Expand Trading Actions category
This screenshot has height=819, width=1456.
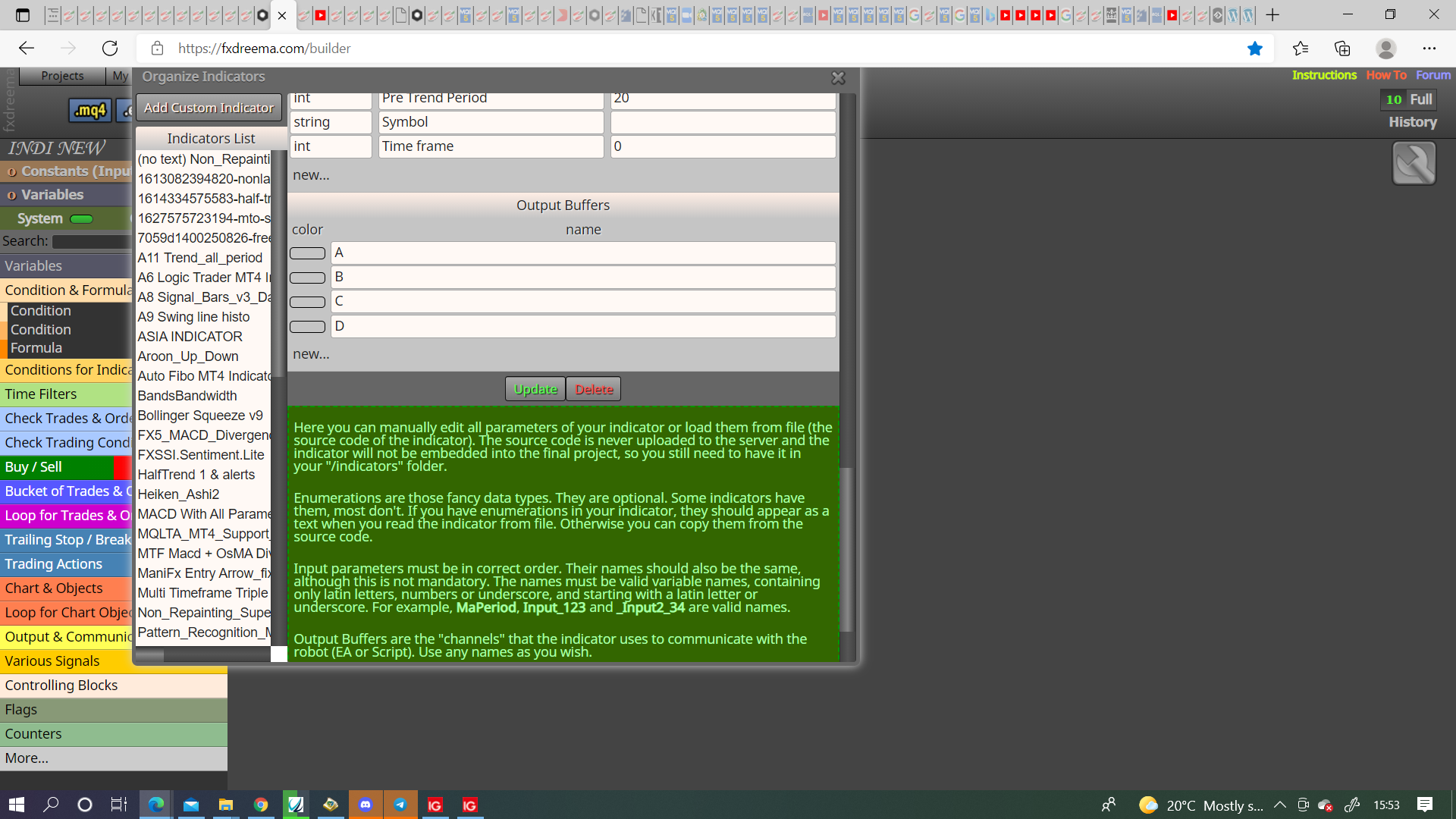[67, 564]
